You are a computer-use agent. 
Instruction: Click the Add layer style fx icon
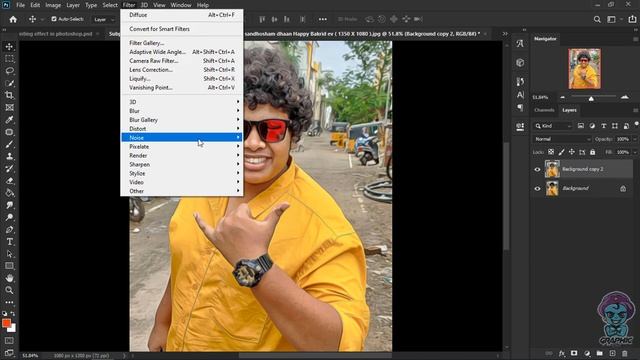pyautogui.click(x=562, y=353)
